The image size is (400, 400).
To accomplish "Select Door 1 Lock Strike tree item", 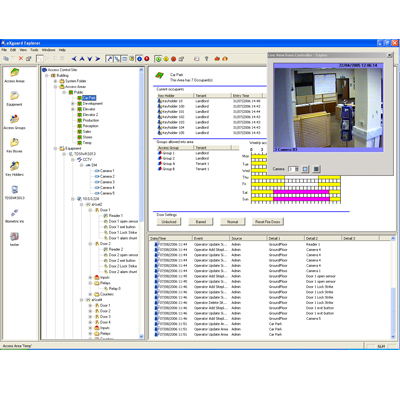I will pos(123,232).
